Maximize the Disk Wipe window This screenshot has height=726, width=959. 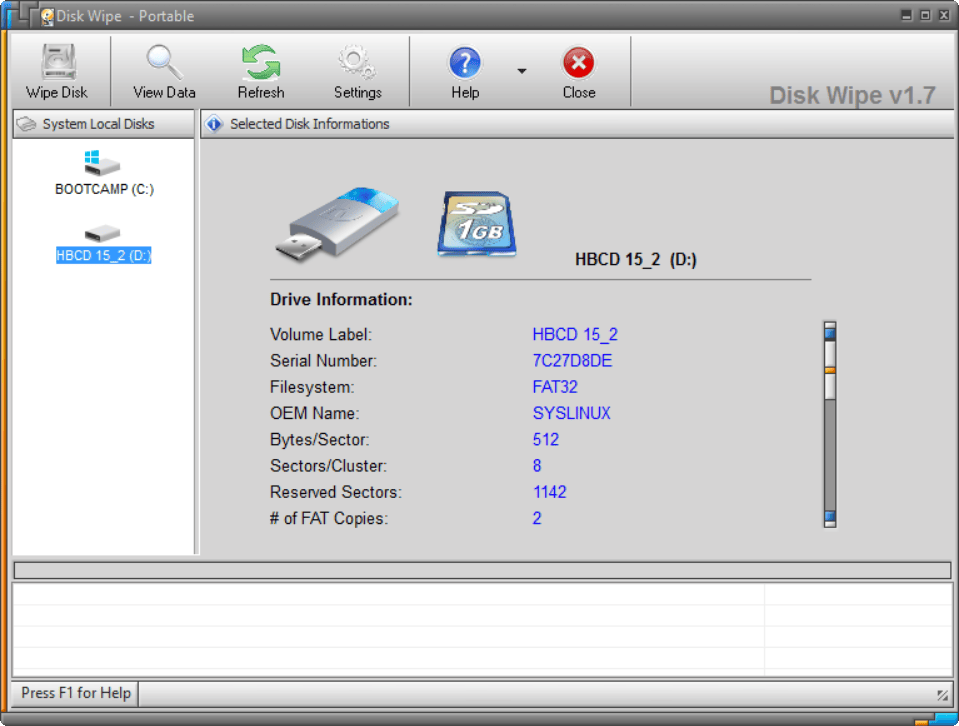pyautogui.click(x=925, y=15)
